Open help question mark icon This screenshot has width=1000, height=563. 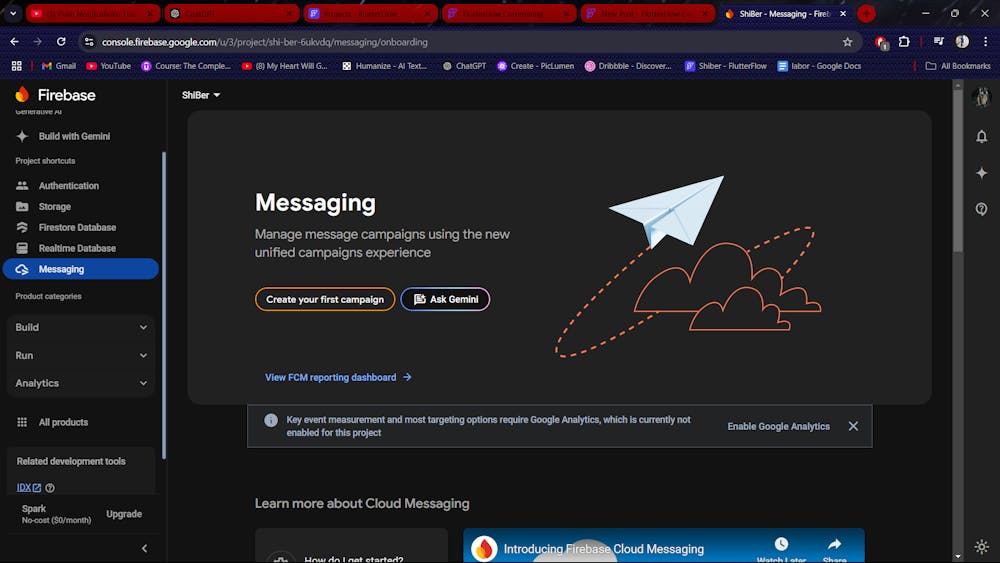pos(982,209)
